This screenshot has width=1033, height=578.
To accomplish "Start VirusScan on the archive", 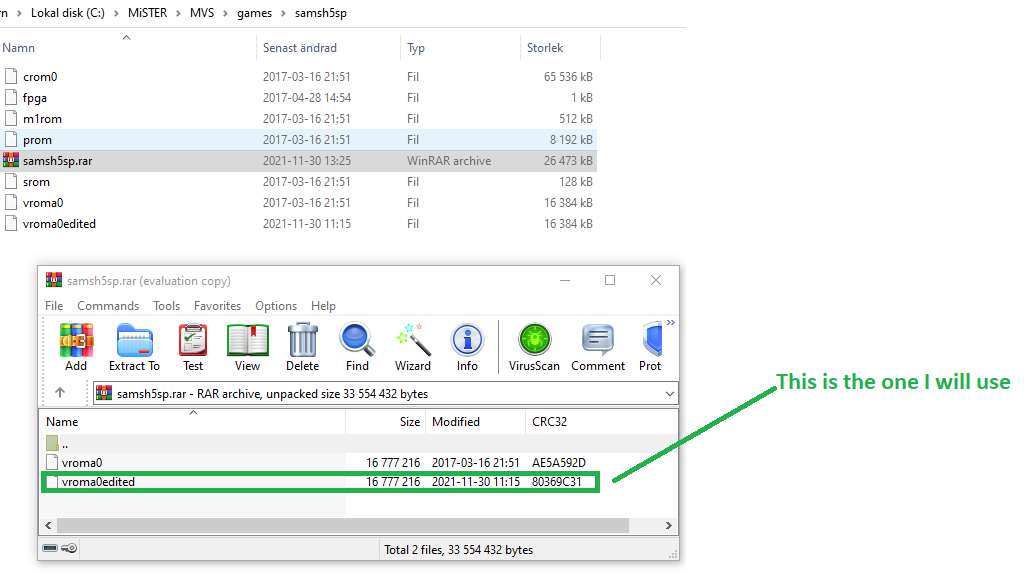I will click(534, 347).
